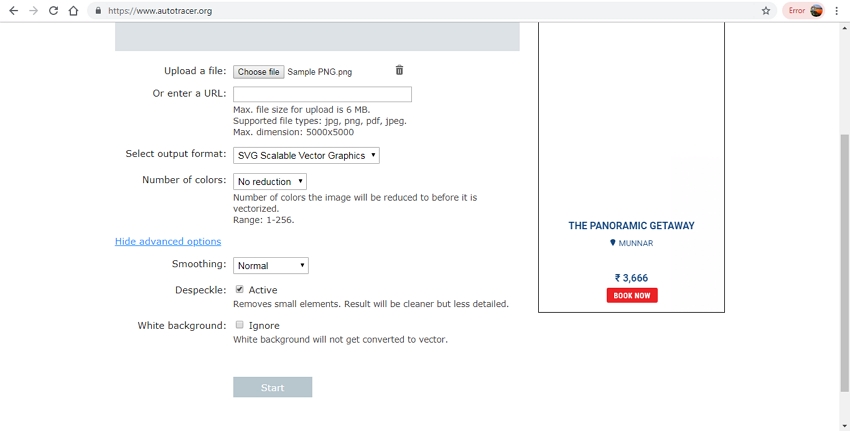
Task: Click the BOOK NOW ad button
Action: 632,295
